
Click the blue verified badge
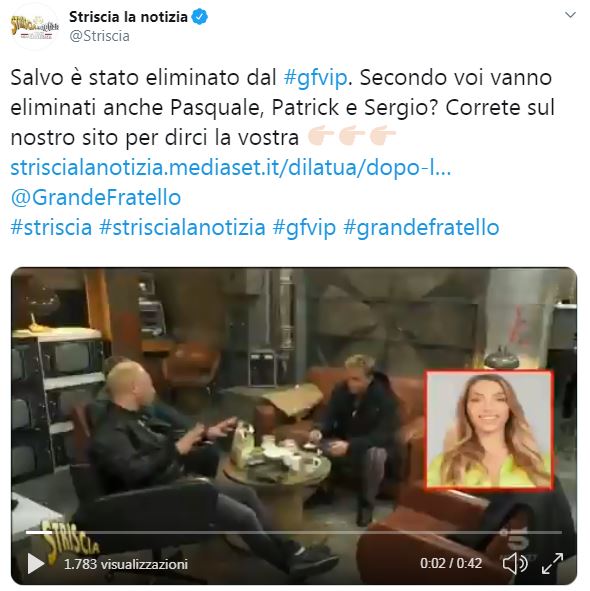[x=199, y=17]
